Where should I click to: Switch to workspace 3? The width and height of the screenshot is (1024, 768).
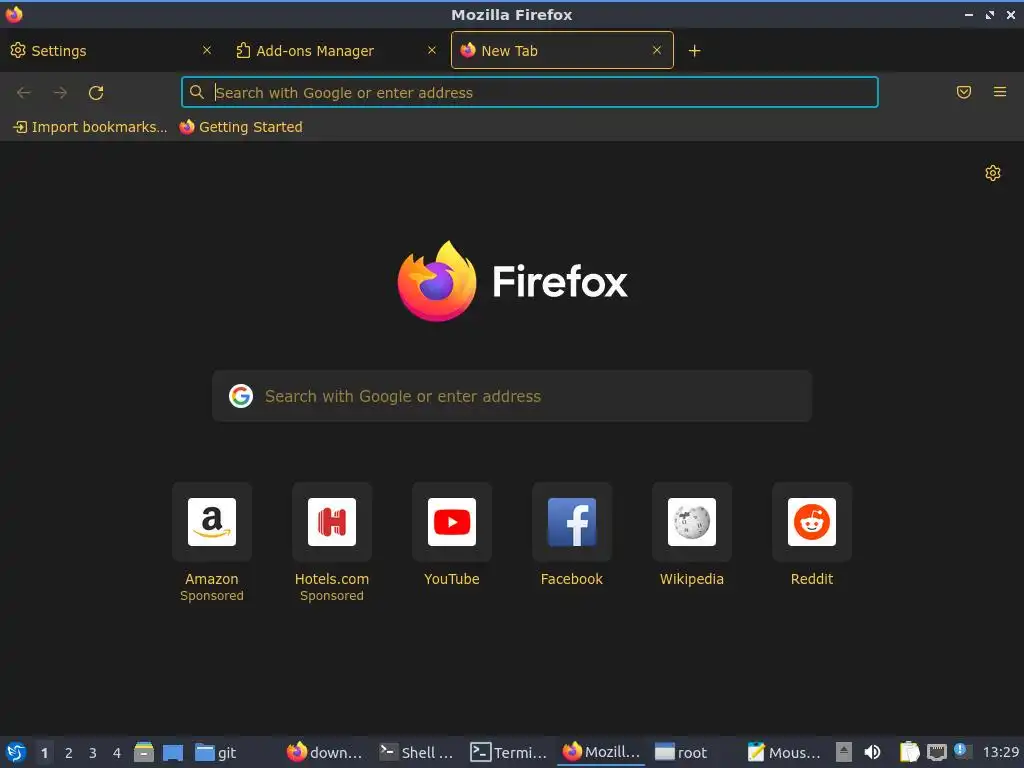point(93,753)
